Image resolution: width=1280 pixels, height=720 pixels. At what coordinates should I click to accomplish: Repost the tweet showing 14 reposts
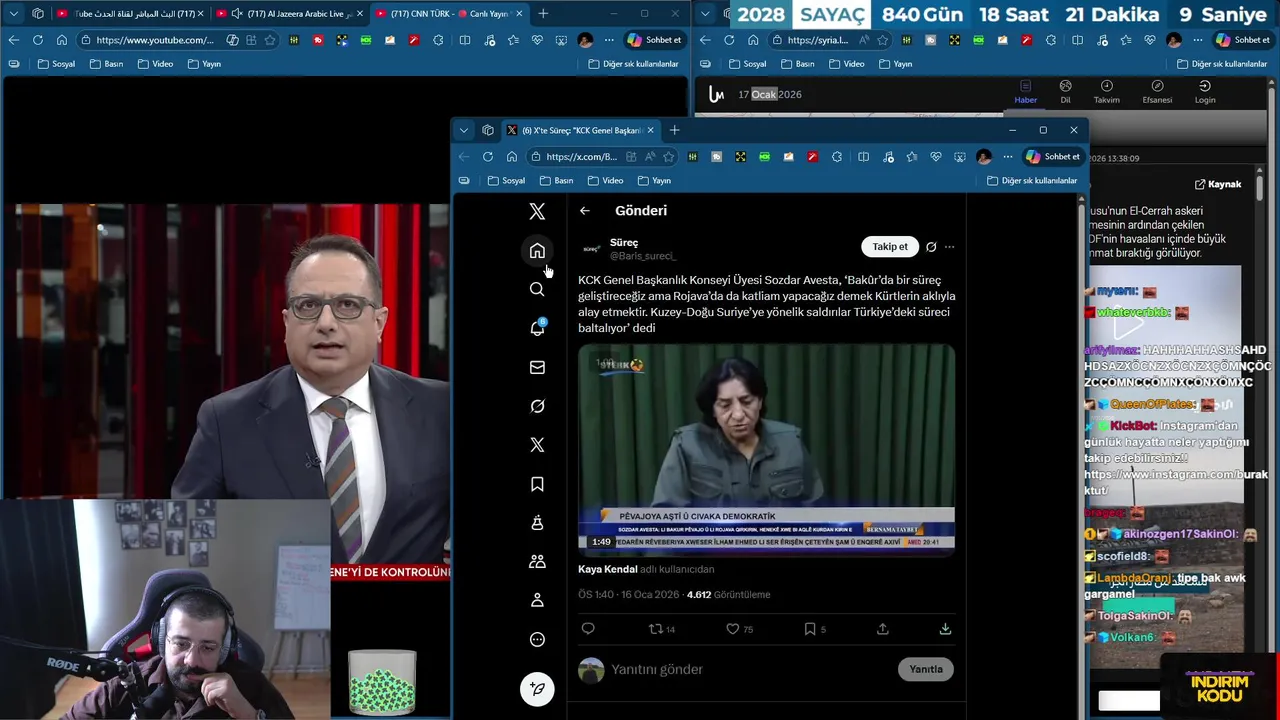click(x=662, y=629)
